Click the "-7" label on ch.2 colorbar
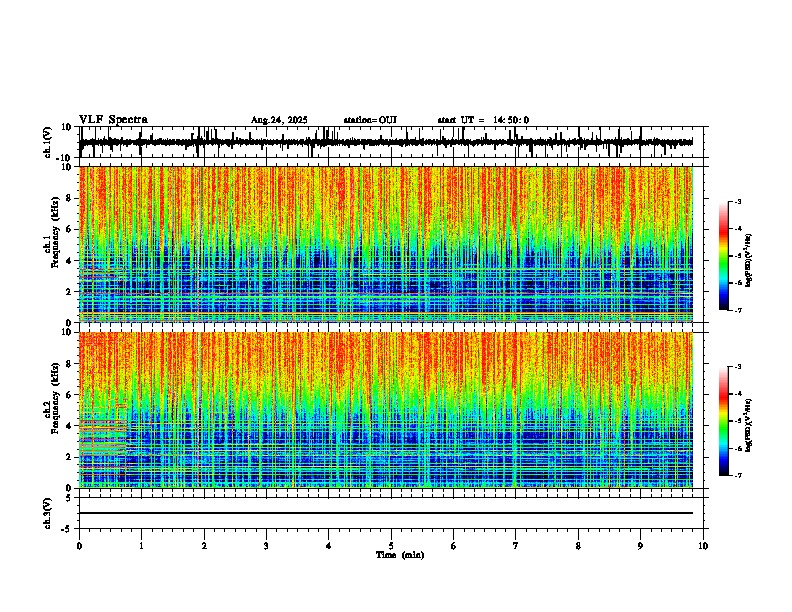The image size is (792, 612). (x=737, y=475)
